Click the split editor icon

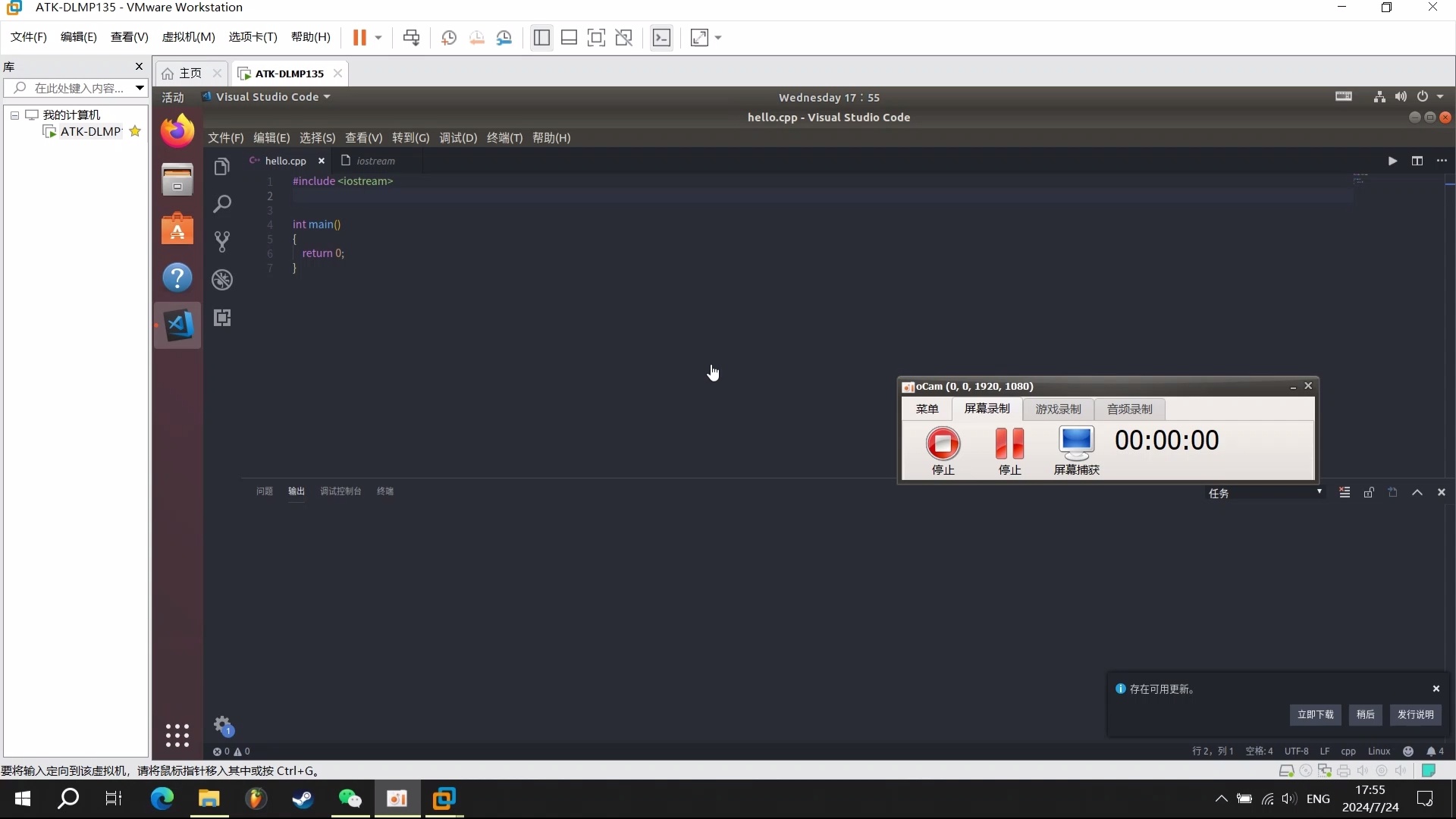point(1417,161)
